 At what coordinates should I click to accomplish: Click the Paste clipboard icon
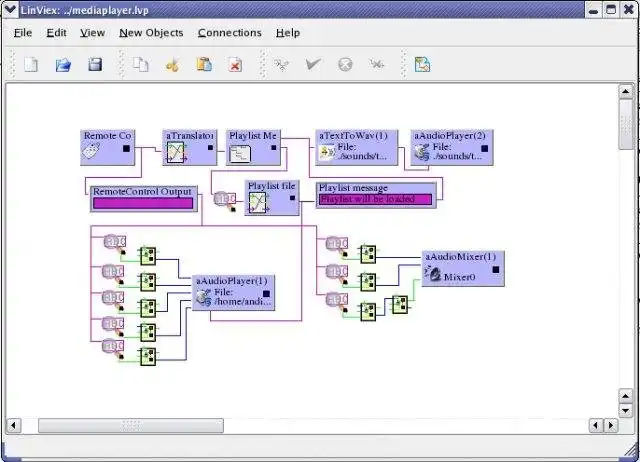pos(204,64)
